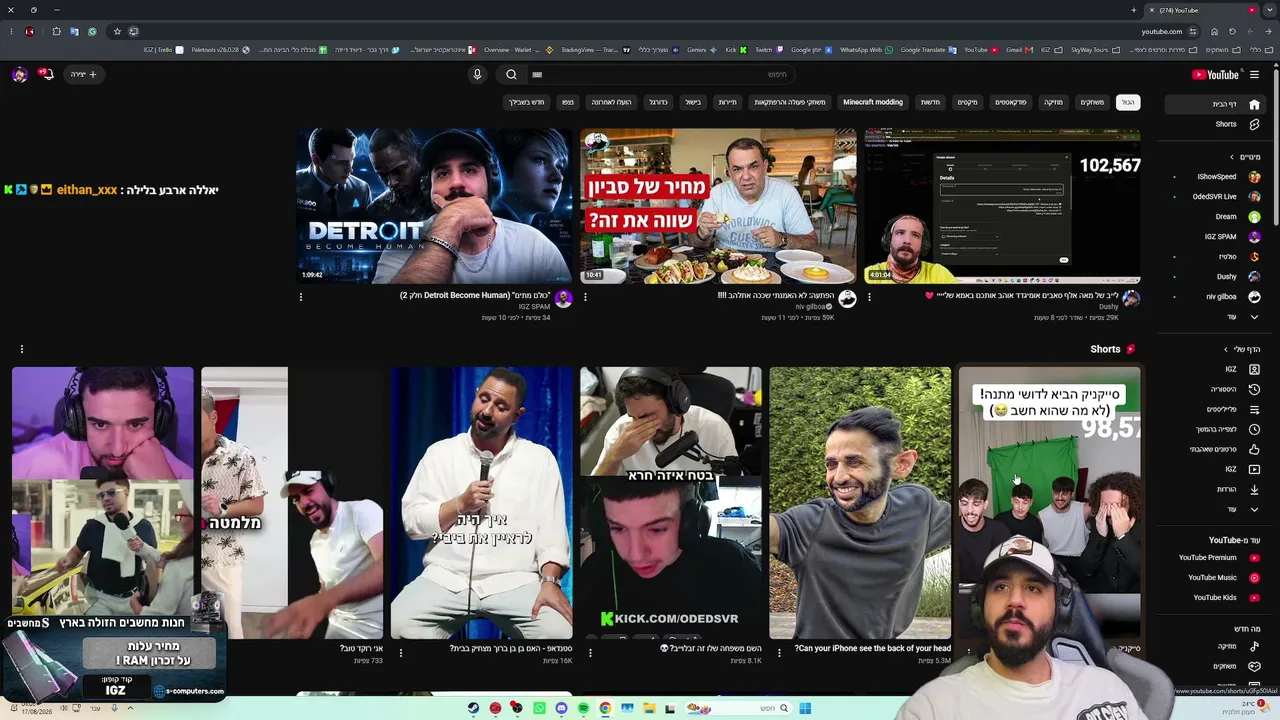
Task: Open IGZ SPAM subscription channel
Action: (x=1217, y=237)
